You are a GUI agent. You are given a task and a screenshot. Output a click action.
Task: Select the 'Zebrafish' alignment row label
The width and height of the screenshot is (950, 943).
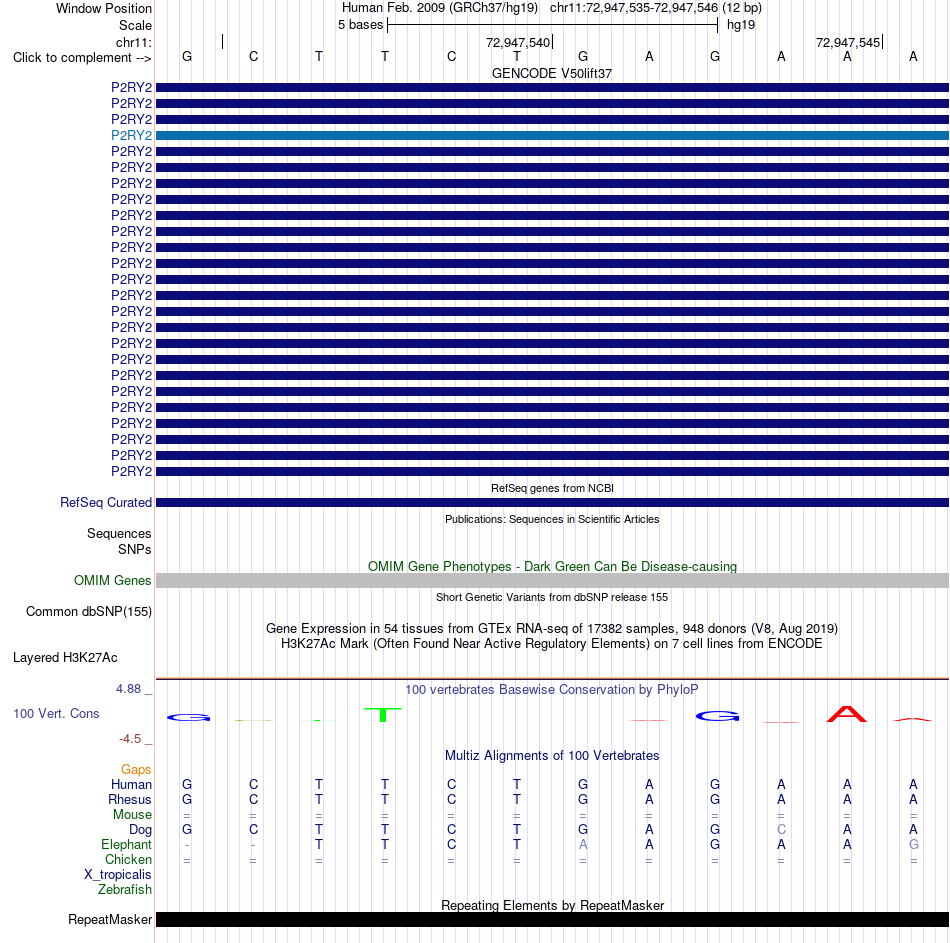125,889
